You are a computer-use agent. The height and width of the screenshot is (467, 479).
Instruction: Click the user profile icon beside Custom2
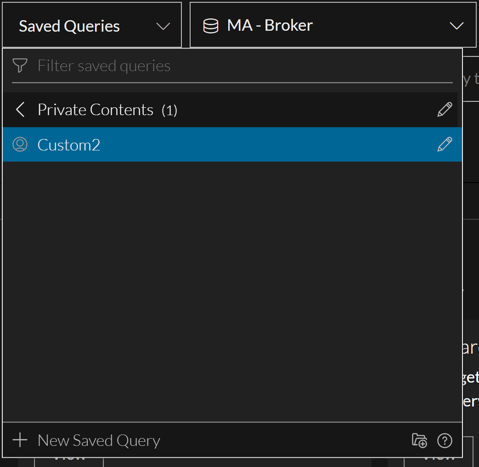(x=20, y=145)
